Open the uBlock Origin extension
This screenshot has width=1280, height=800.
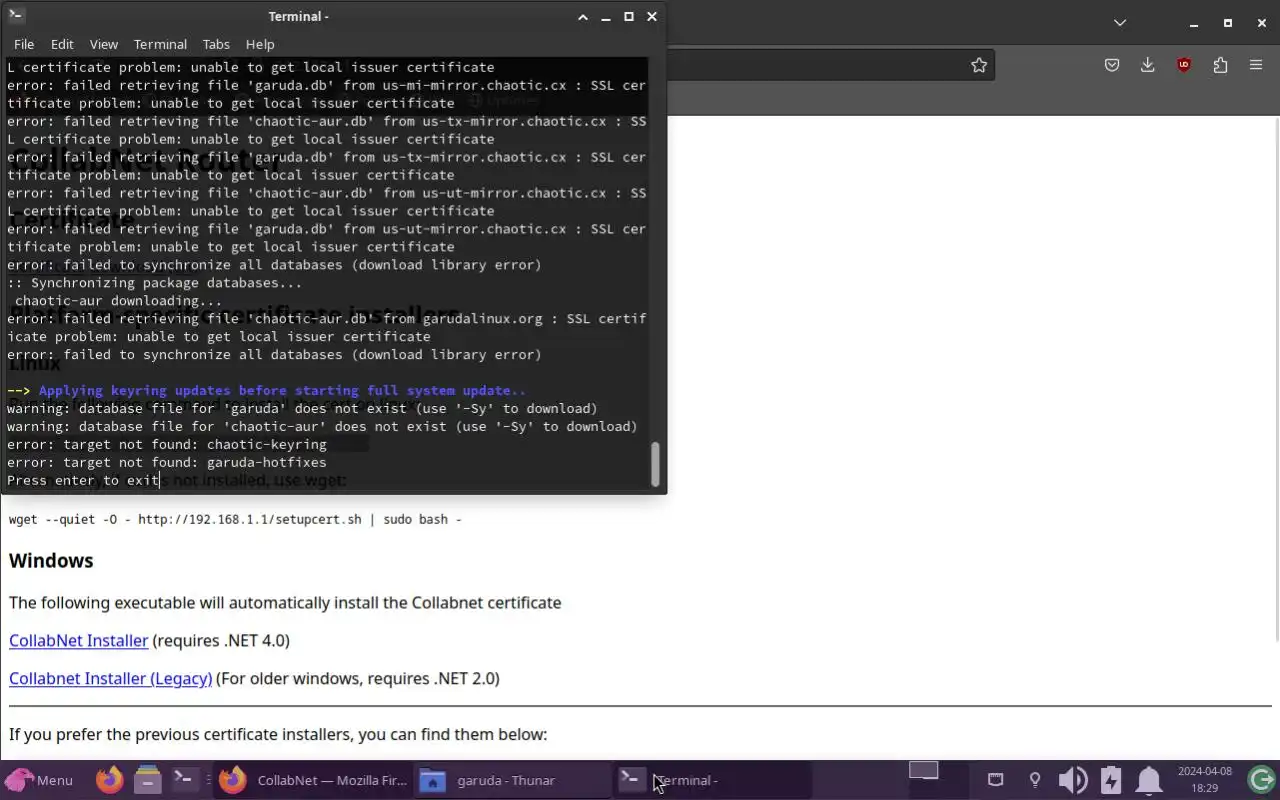point(1184,65)
